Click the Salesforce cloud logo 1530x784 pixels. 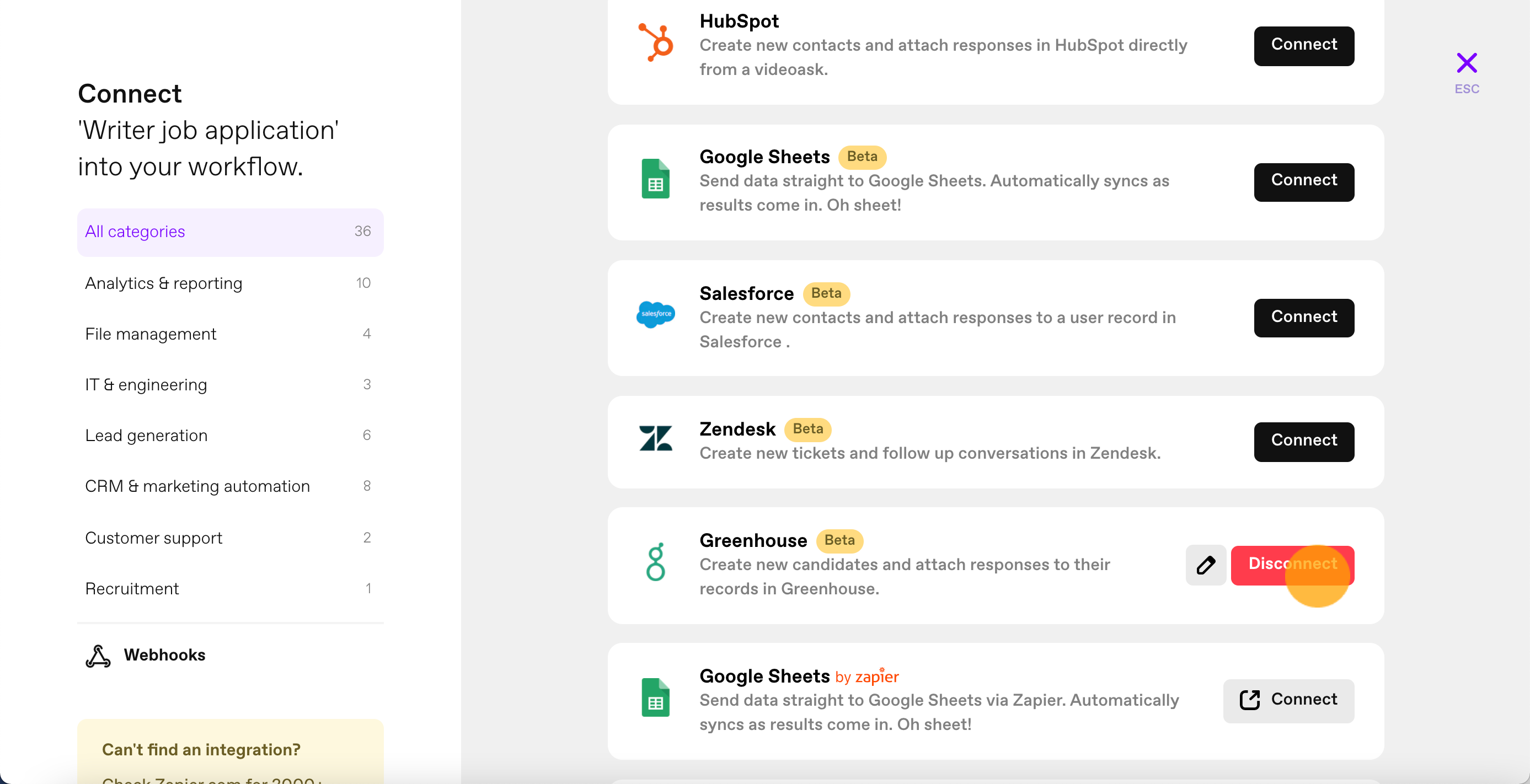655,314
